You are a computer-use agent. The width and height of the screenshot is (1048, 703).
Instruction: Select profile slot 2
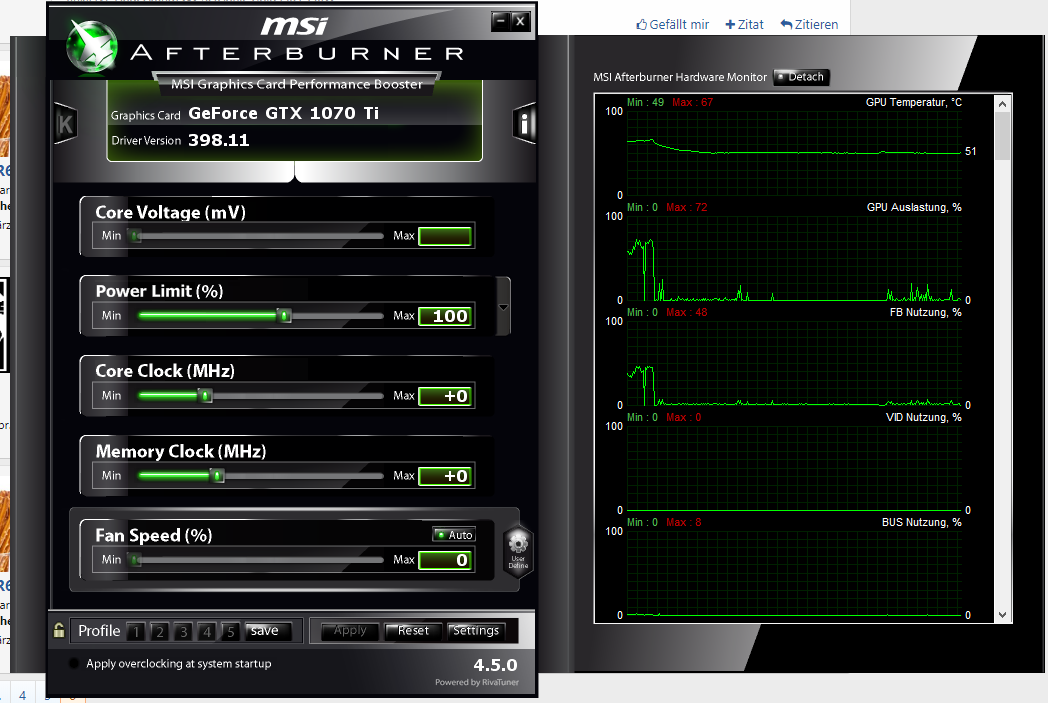[x=160, y=631]
